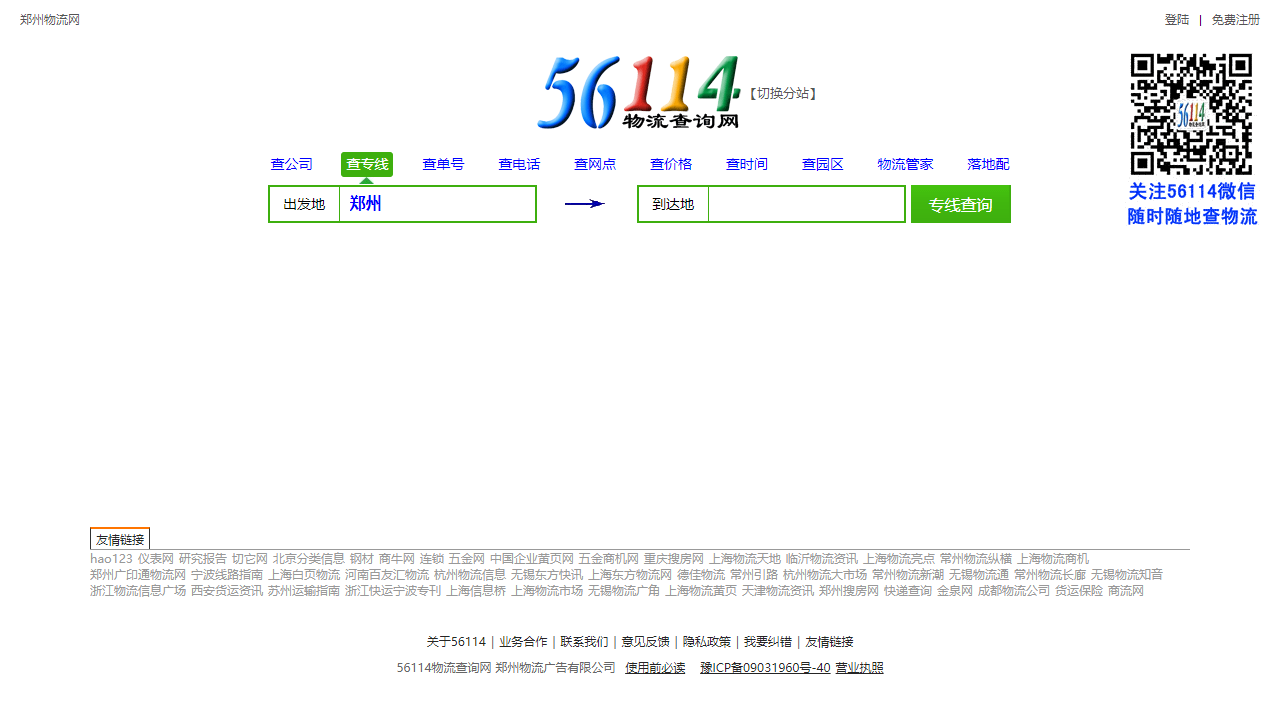Click the 我要纠错 footer link

click(768, 642)
